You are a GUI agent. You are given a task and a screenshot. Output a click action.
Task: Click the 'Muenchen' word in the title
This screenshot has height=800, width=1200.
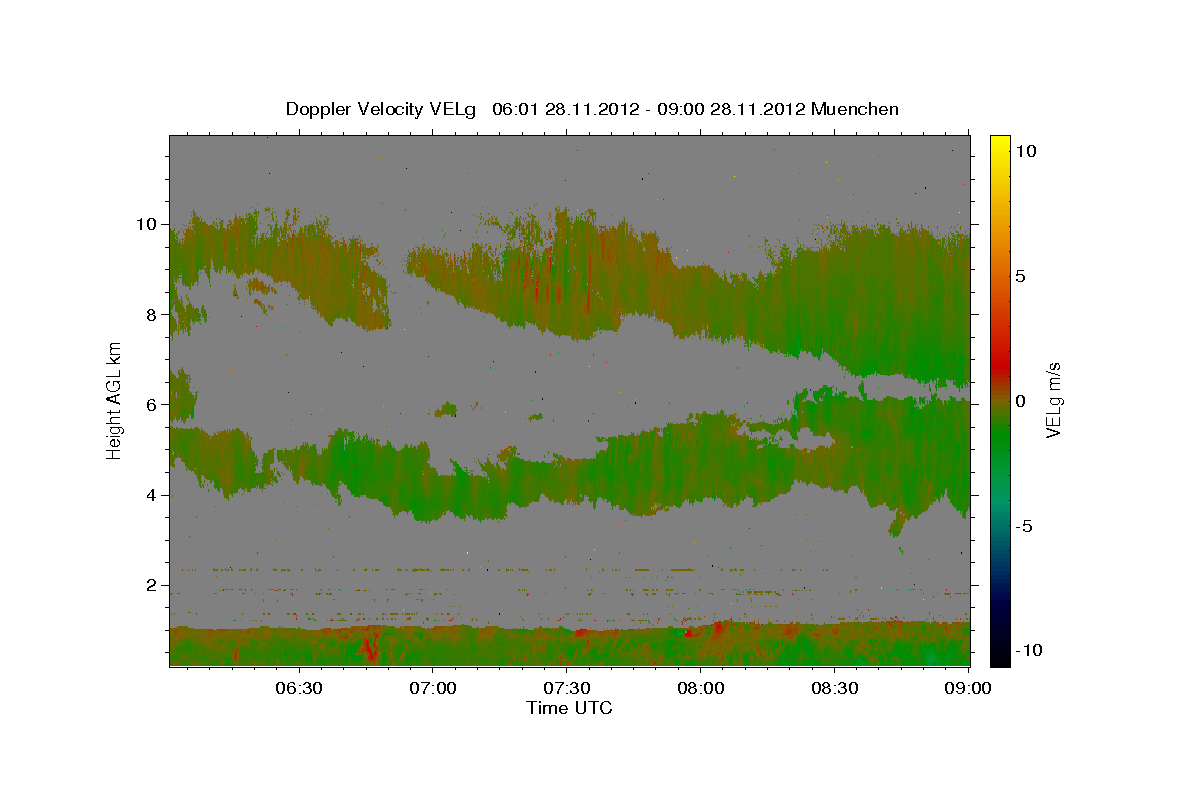855,109
